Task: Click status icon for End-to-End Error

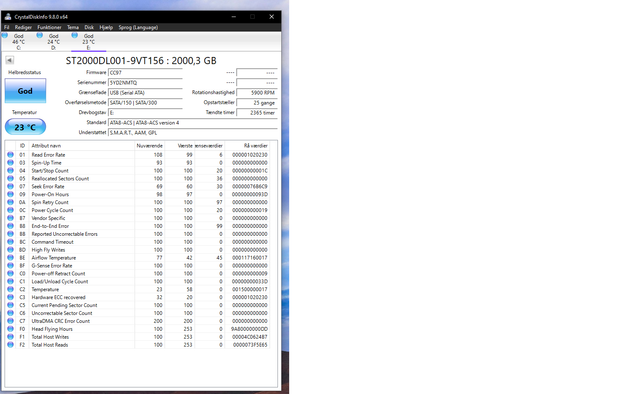Action: (x=10, y=226)
